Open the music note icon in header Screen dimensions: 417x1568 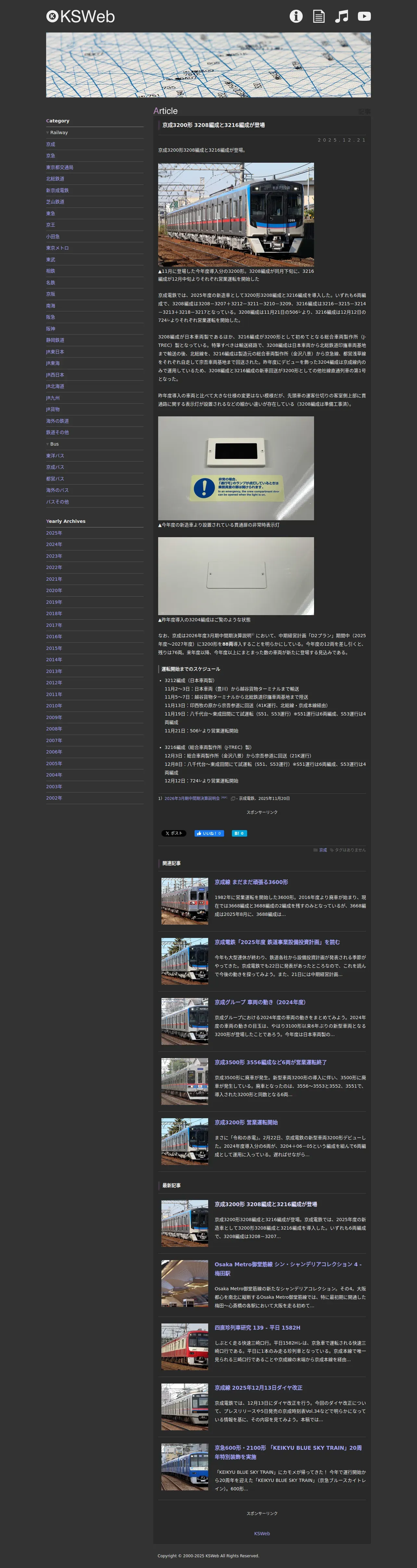tap(342, 17)
